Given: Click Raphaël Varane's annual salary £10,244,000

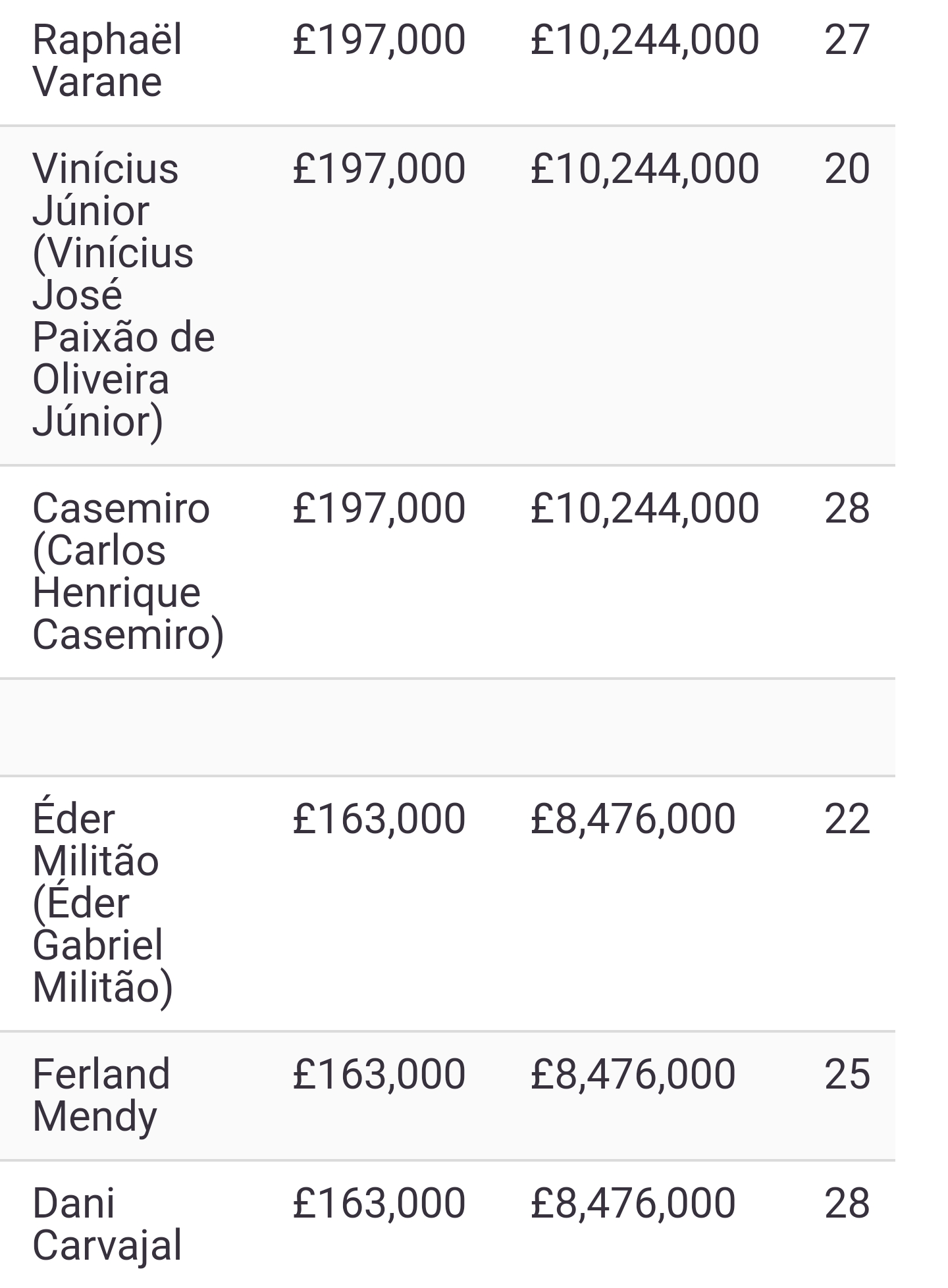Looking at the screenshot, I should point(645,40).
